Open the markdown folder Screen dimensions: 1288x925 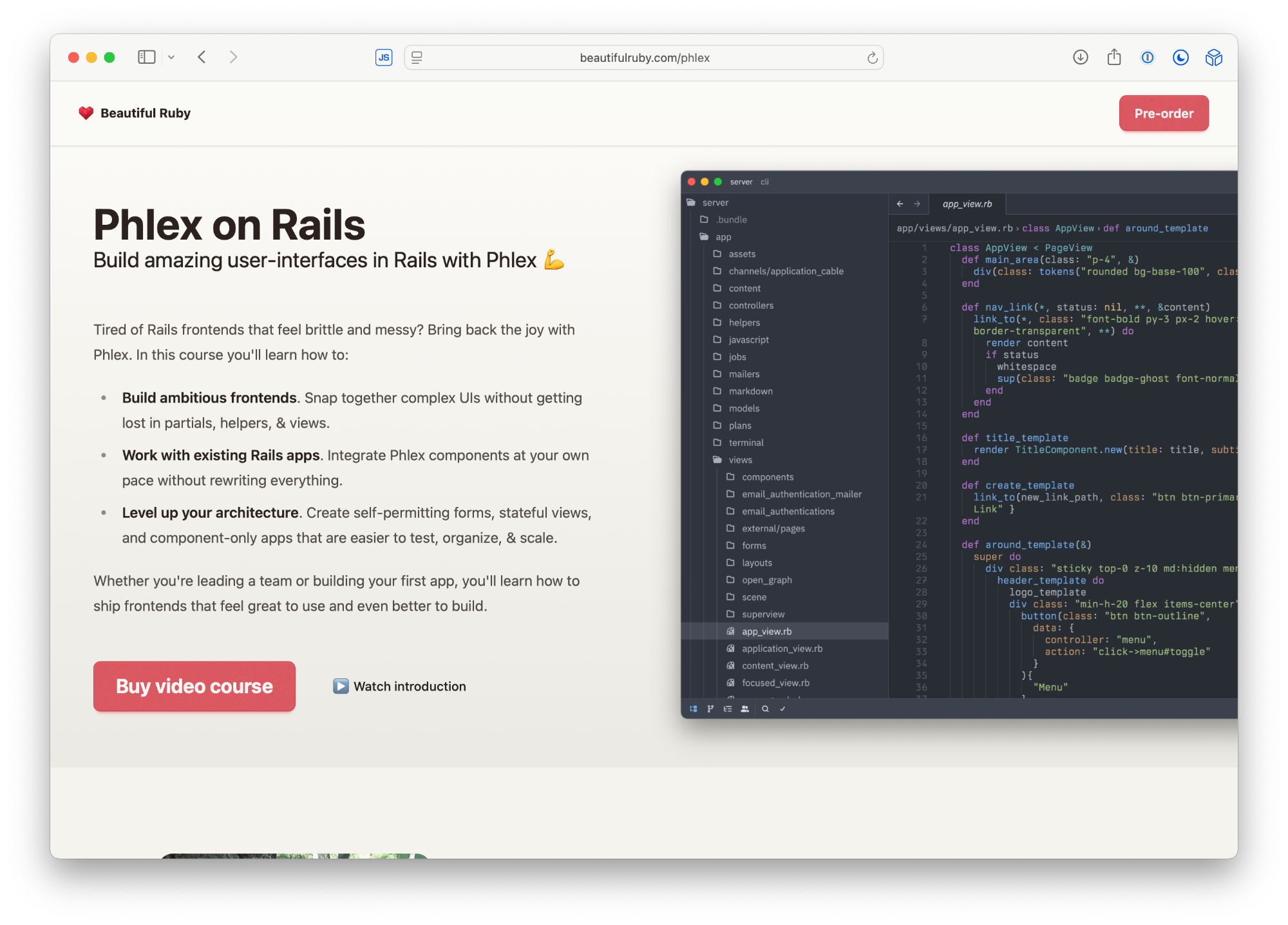point(784,391)
